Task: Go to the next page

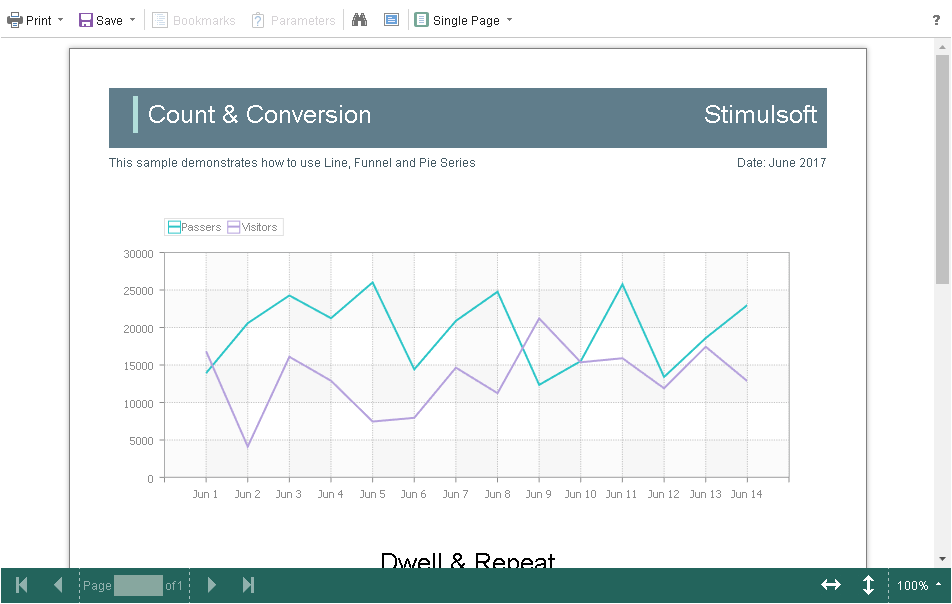Action: point(211,585)
